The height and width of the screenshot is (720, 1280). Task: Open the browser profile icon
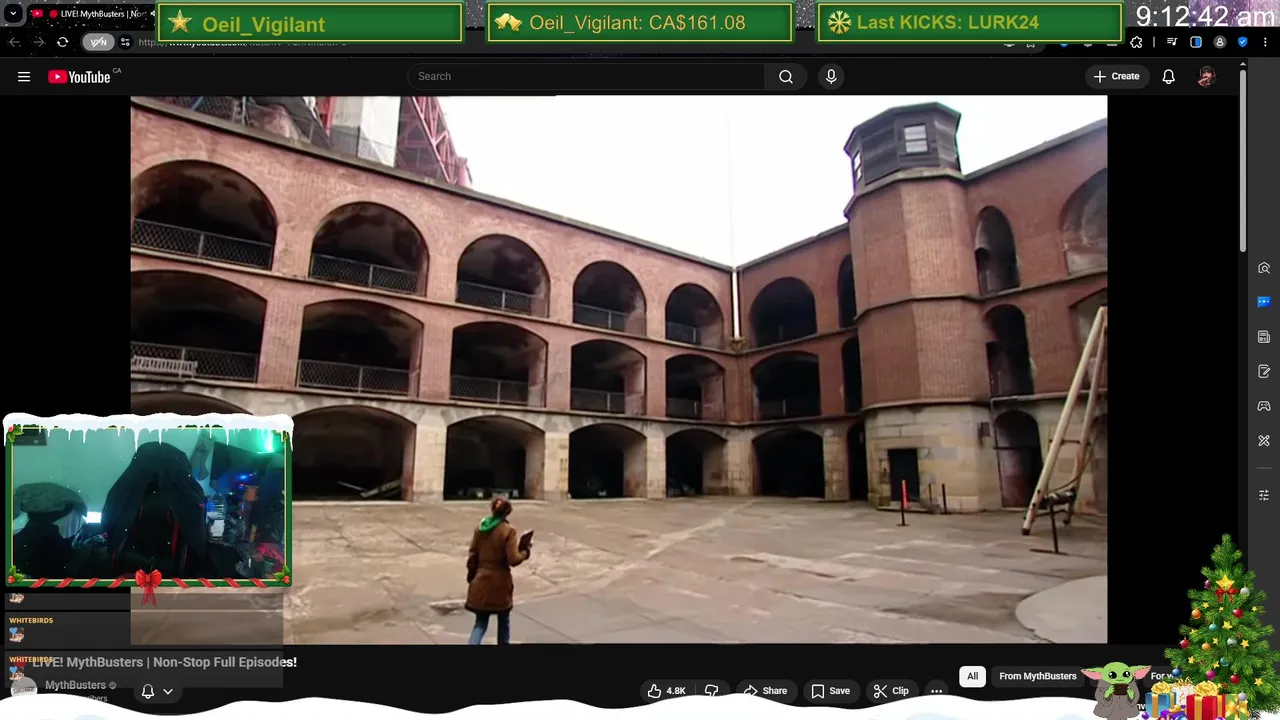coord(1219,42)
